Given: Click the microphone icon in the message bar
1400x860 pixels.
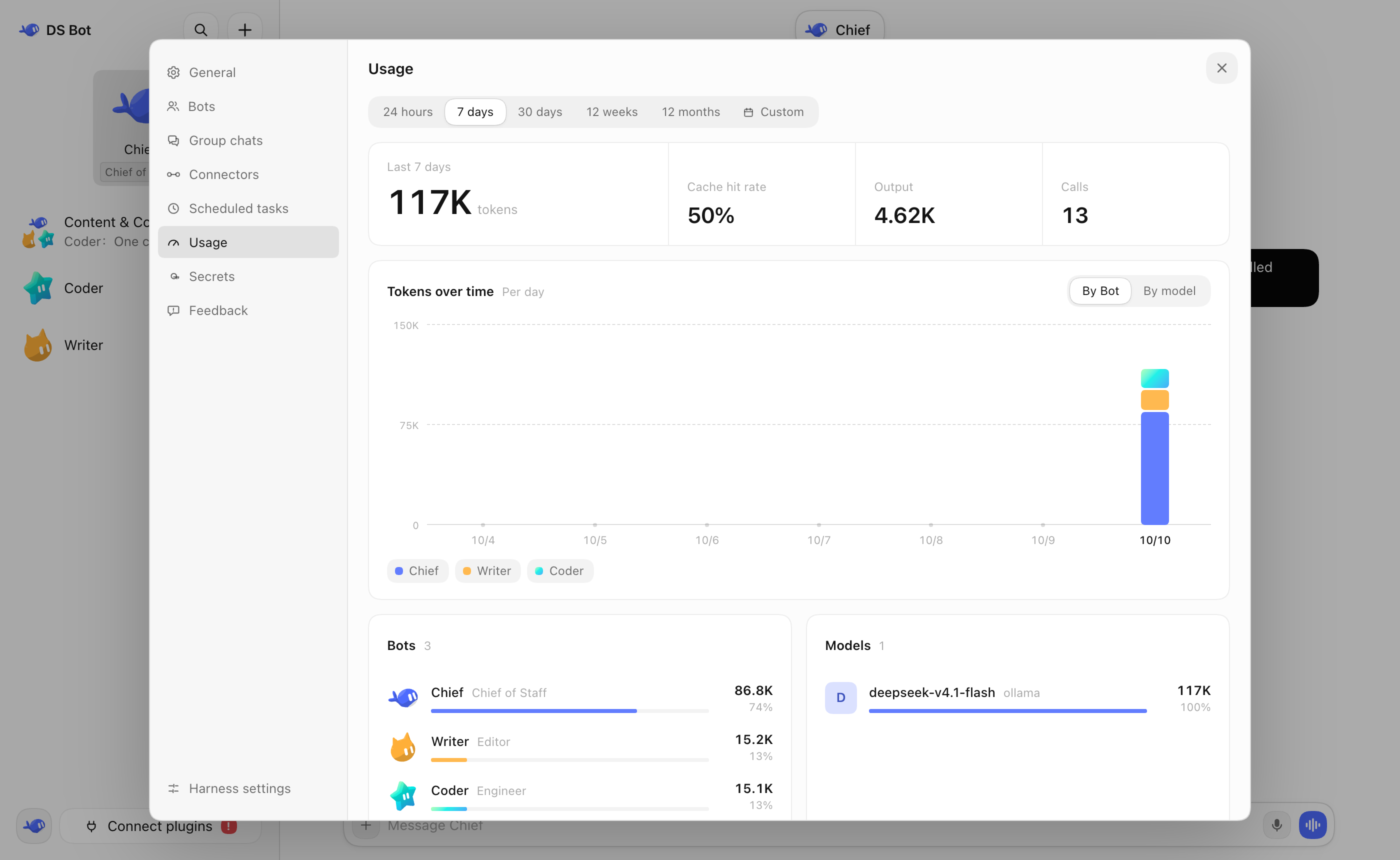Looking at the screenshot, I should [x=1276, y=825].
